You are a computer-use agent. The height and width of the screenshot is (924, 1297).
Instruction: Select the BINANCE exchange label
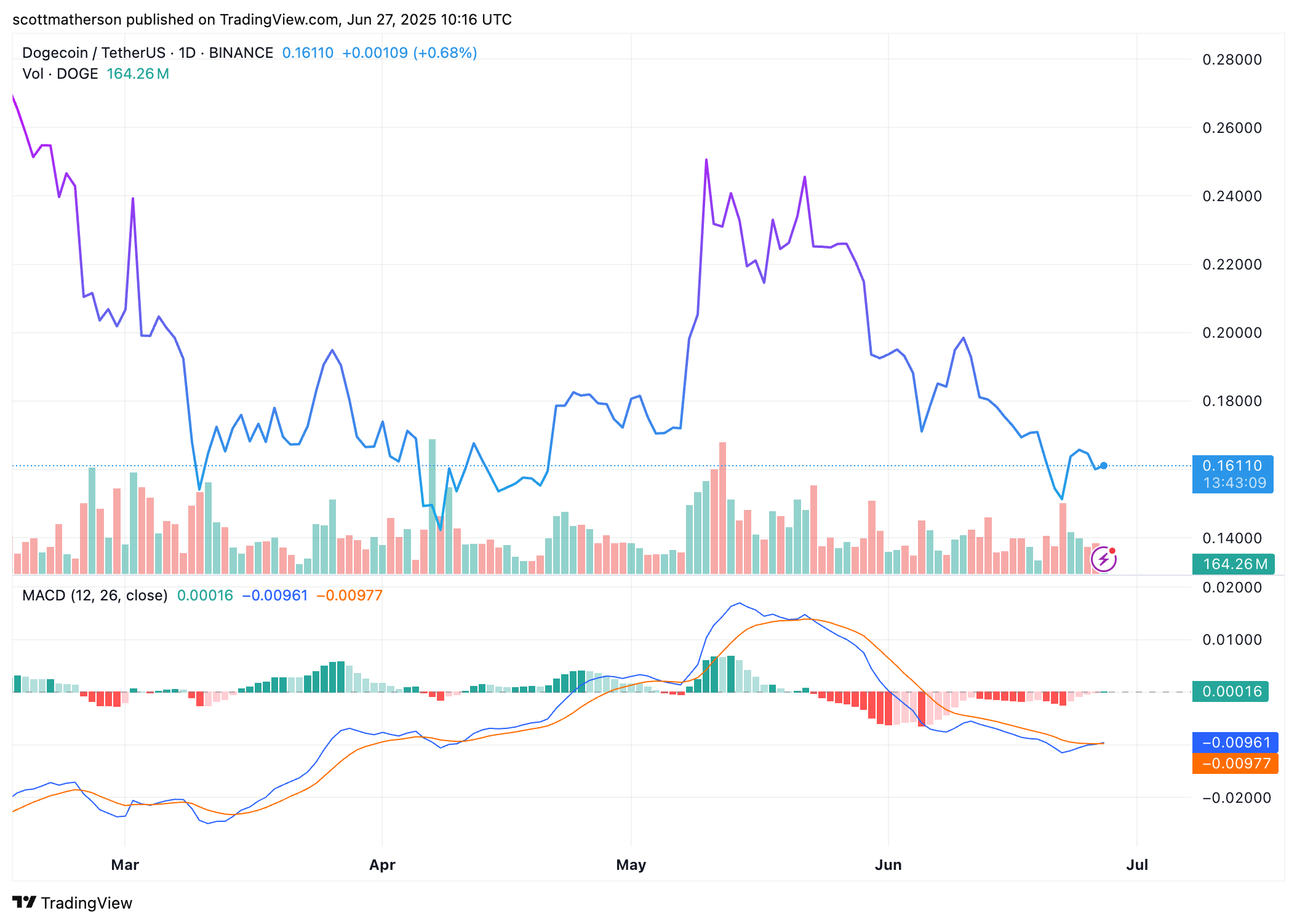(x=240, y=53)
